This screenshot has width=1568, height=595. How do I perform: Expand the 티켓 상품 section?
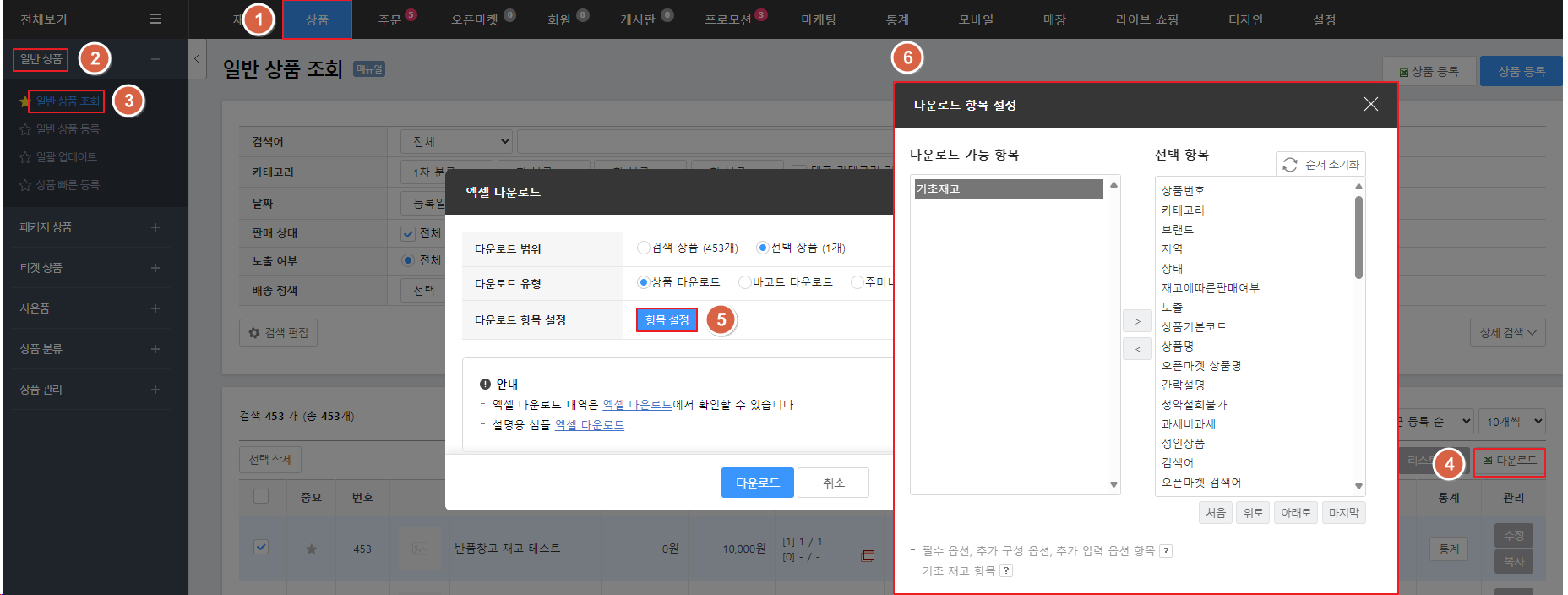pyautogui.click(x=155, y=268)
